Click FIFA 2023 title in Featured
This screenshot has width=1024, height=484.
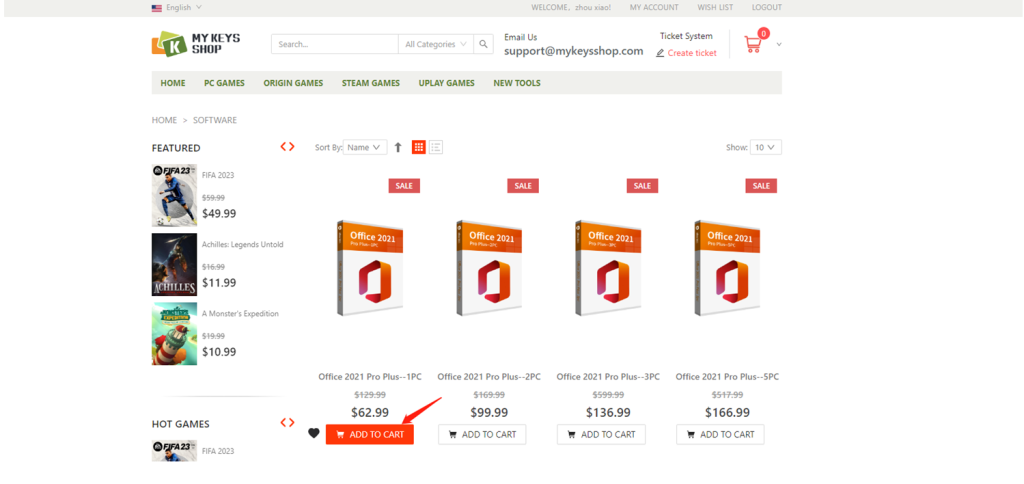coord(218,175)
